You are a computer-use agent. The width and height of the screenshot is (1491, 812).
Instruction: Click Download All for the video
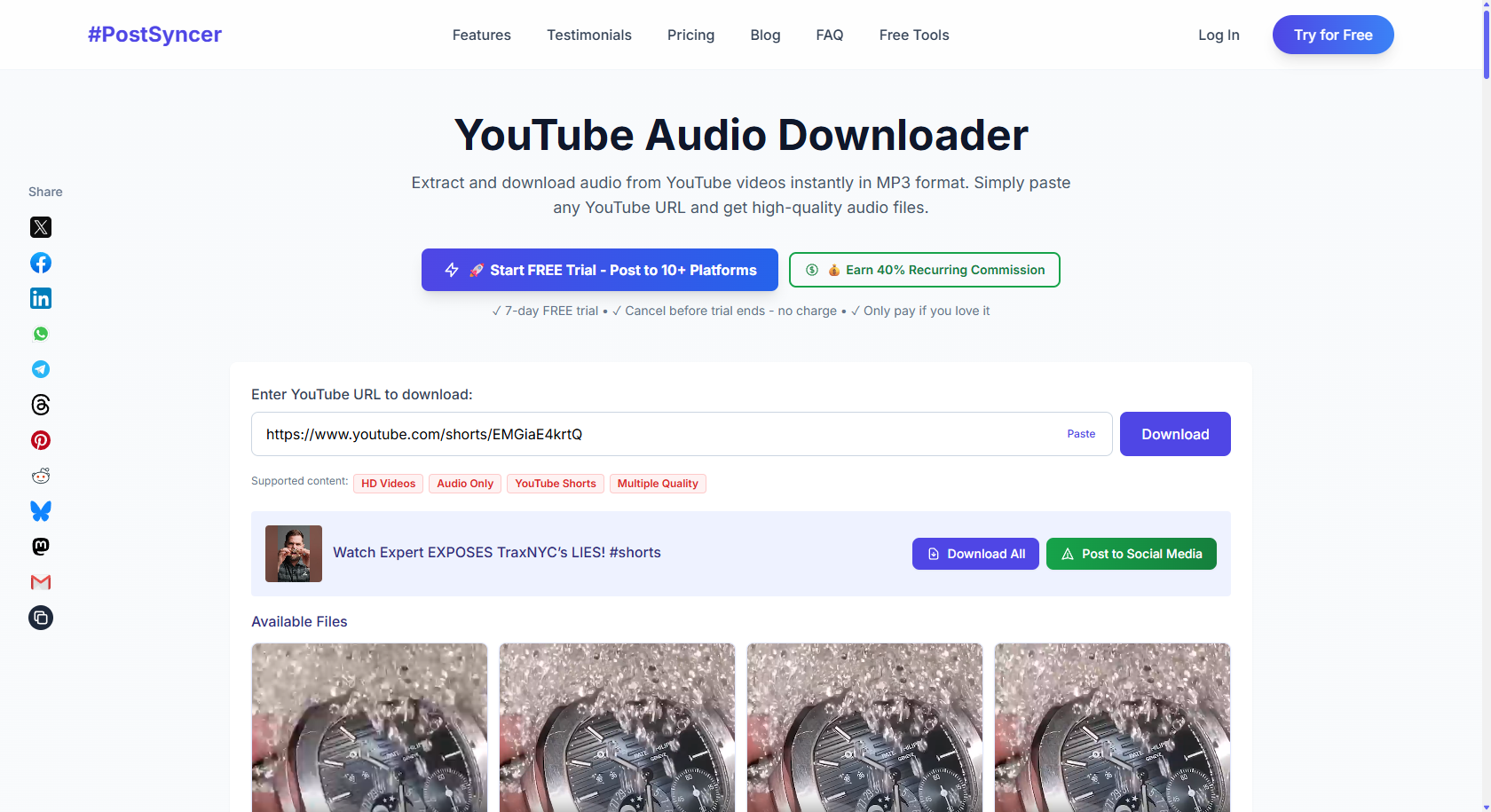click(x=974, y=553)
